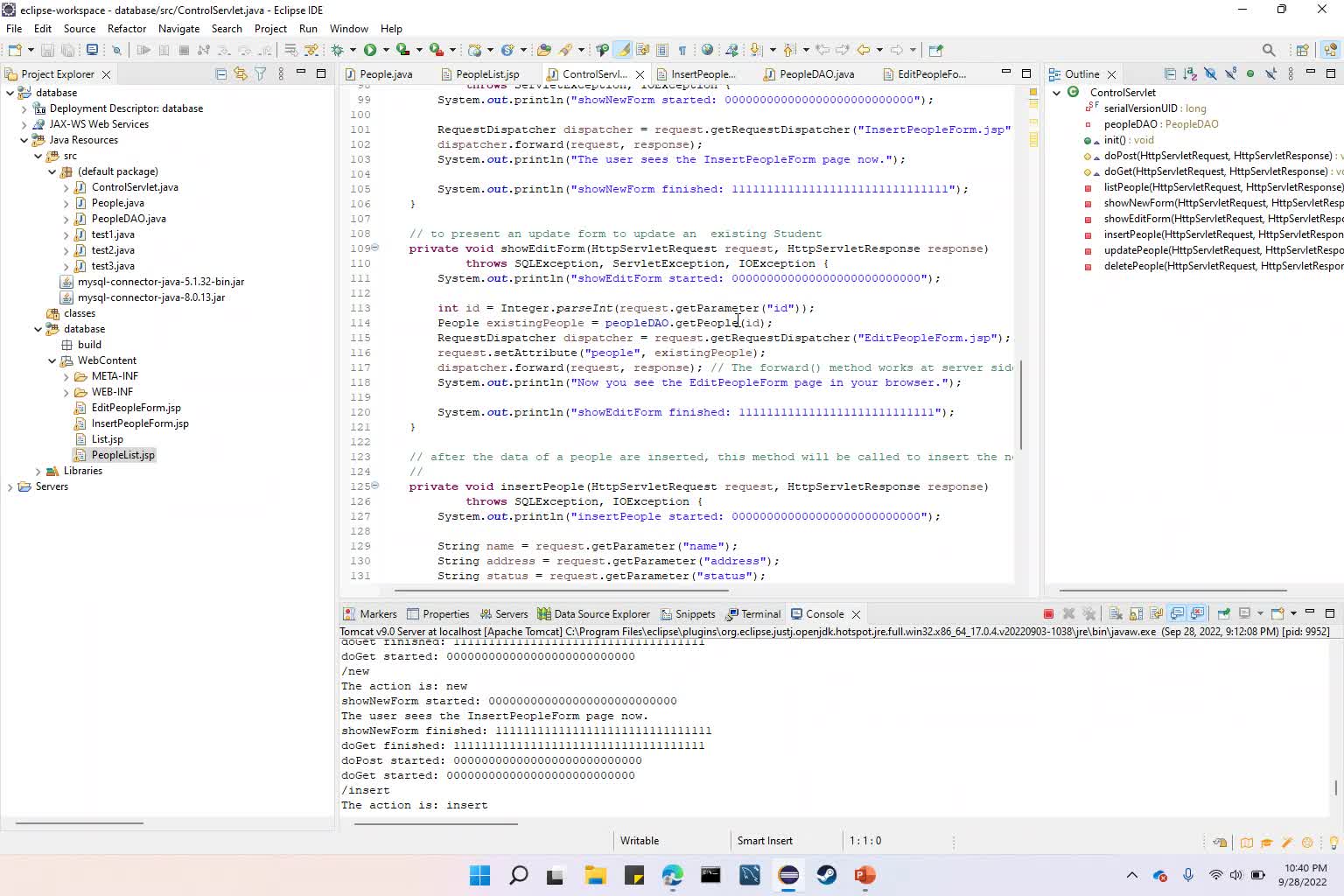
Task: Toggle Mark Occurrences highlighter icon
Action: coord(622,50)
